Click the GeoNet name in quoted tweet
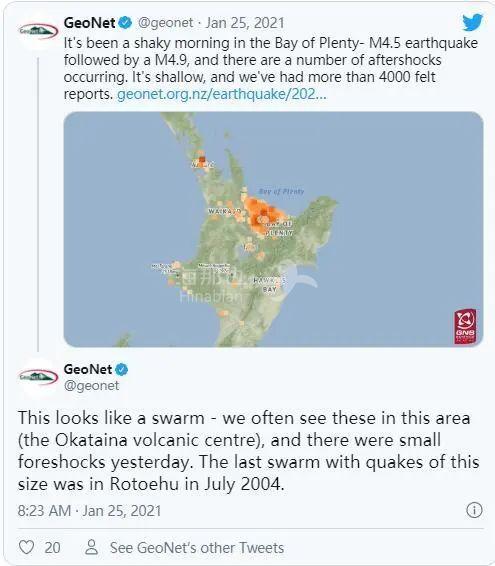Screen dimensions: 495x566 point(90,23)
